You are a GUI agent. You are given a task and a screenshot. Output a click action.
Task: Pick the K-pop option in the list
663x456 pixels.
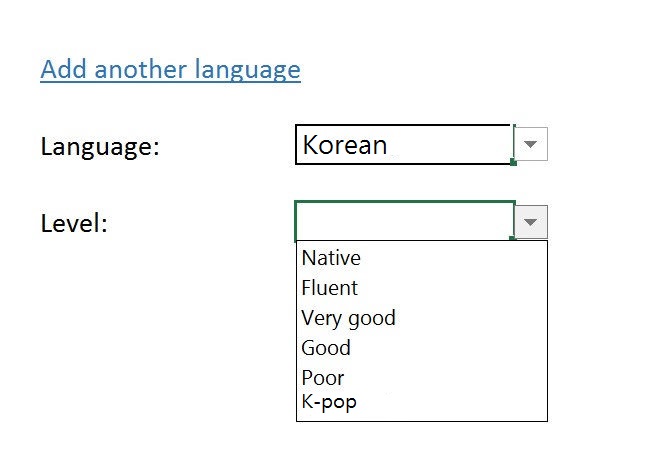pyautogui.click(x=329, y=402)
